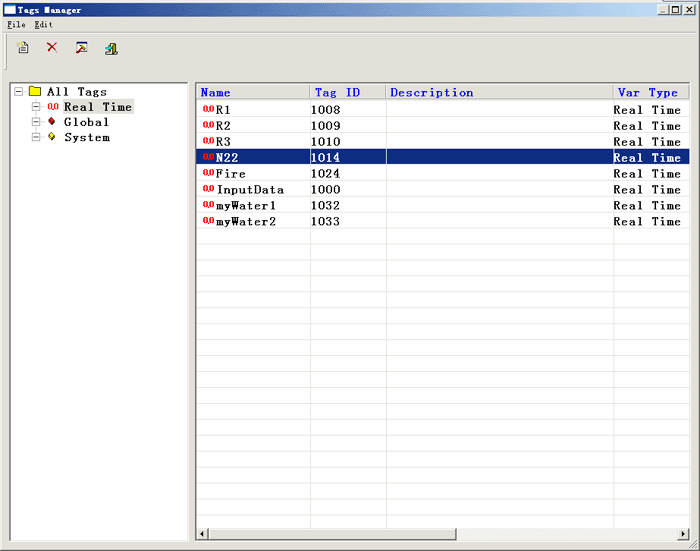This screenshot has height=551, width=700.
Task: Click Tag ID value 1000
Action: pyautogui.click(x=325, y=189)
